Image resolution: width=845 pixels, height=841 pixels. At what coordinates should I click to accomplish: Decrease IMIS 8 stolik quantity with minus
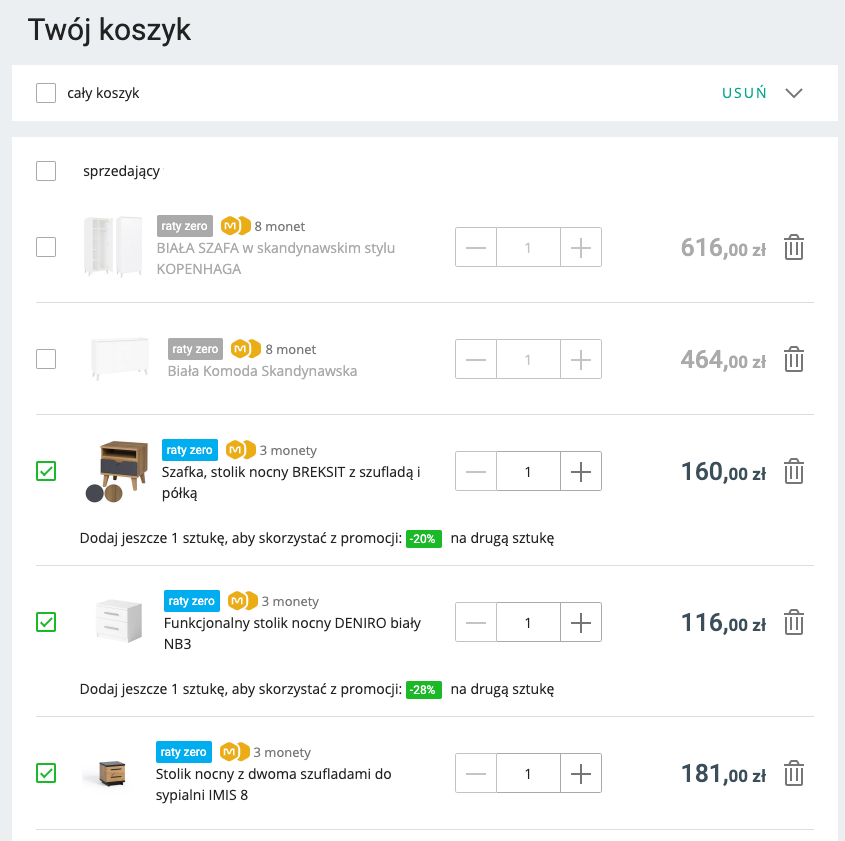476,773
